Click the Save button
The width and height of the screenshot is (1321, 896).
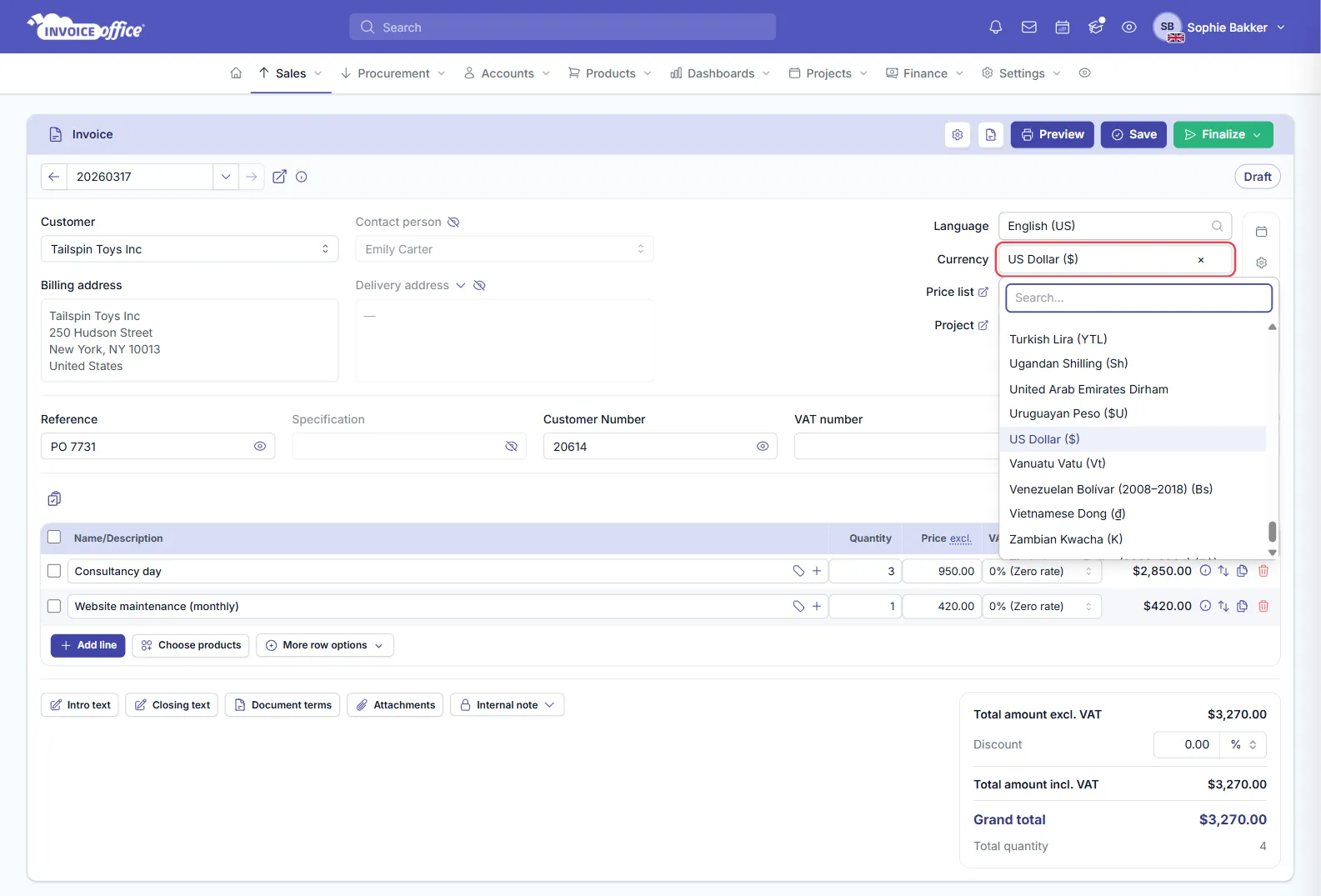click(x=1133, y=134)
